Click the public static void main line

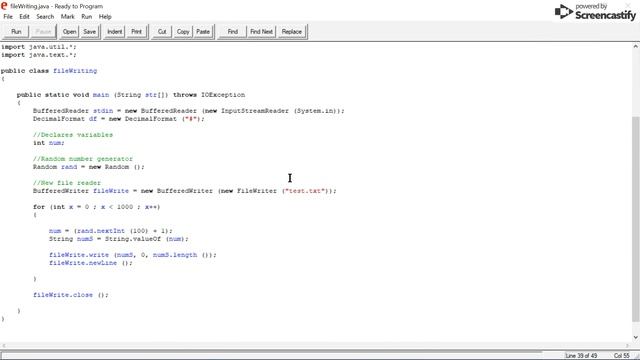point(131,95)
